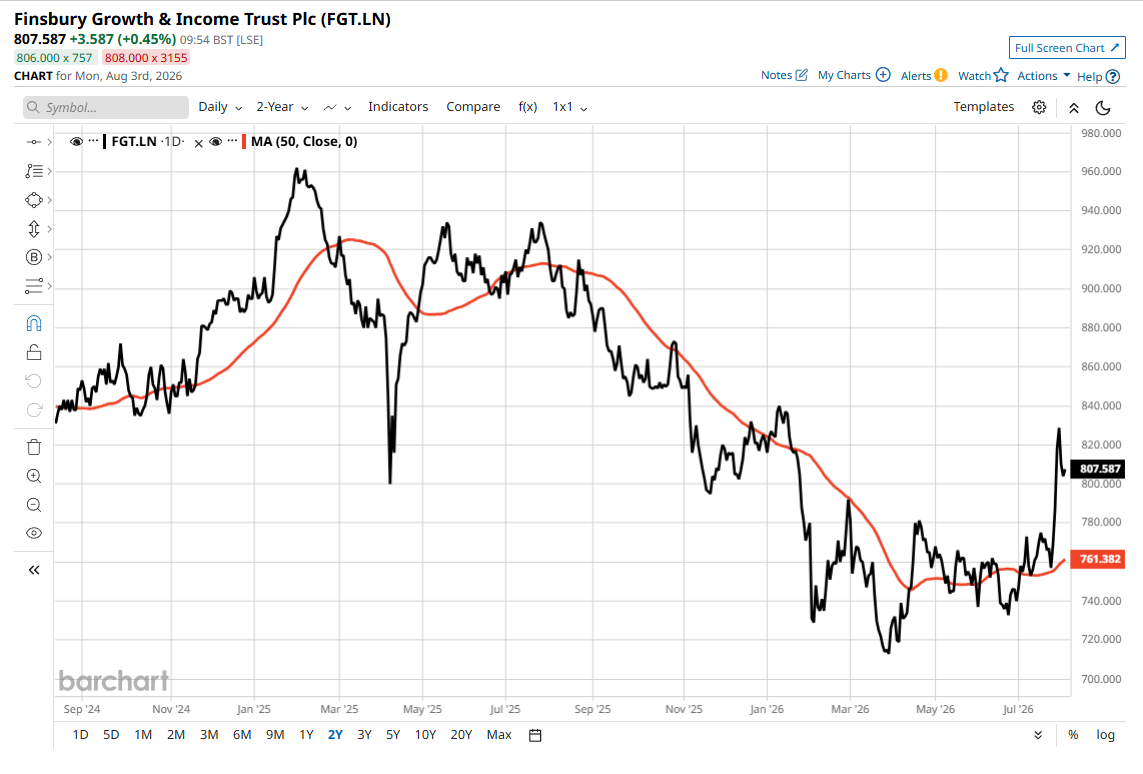Expand line tool options arrow
This screenshot has width=1143, height=774.
(50, 142)
